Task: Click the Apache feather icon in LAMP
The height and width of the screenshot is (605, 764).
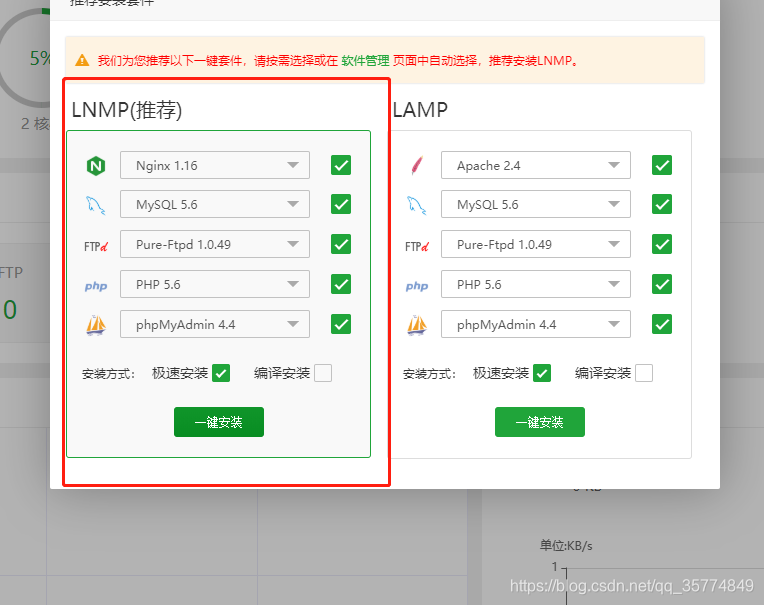Action: pos(417,166)
